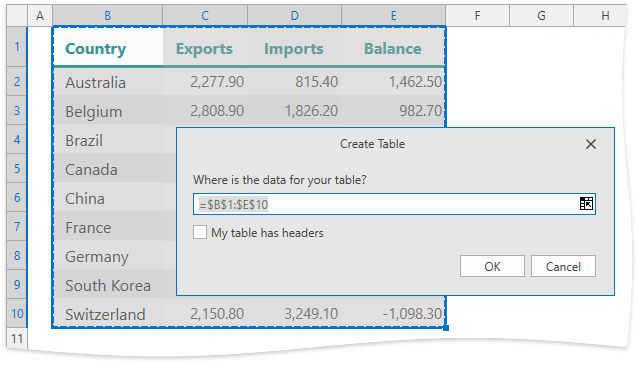This screenshot has height=365, width=639.
Task: Confirm table creation with OK
Action: pos(492,266)
